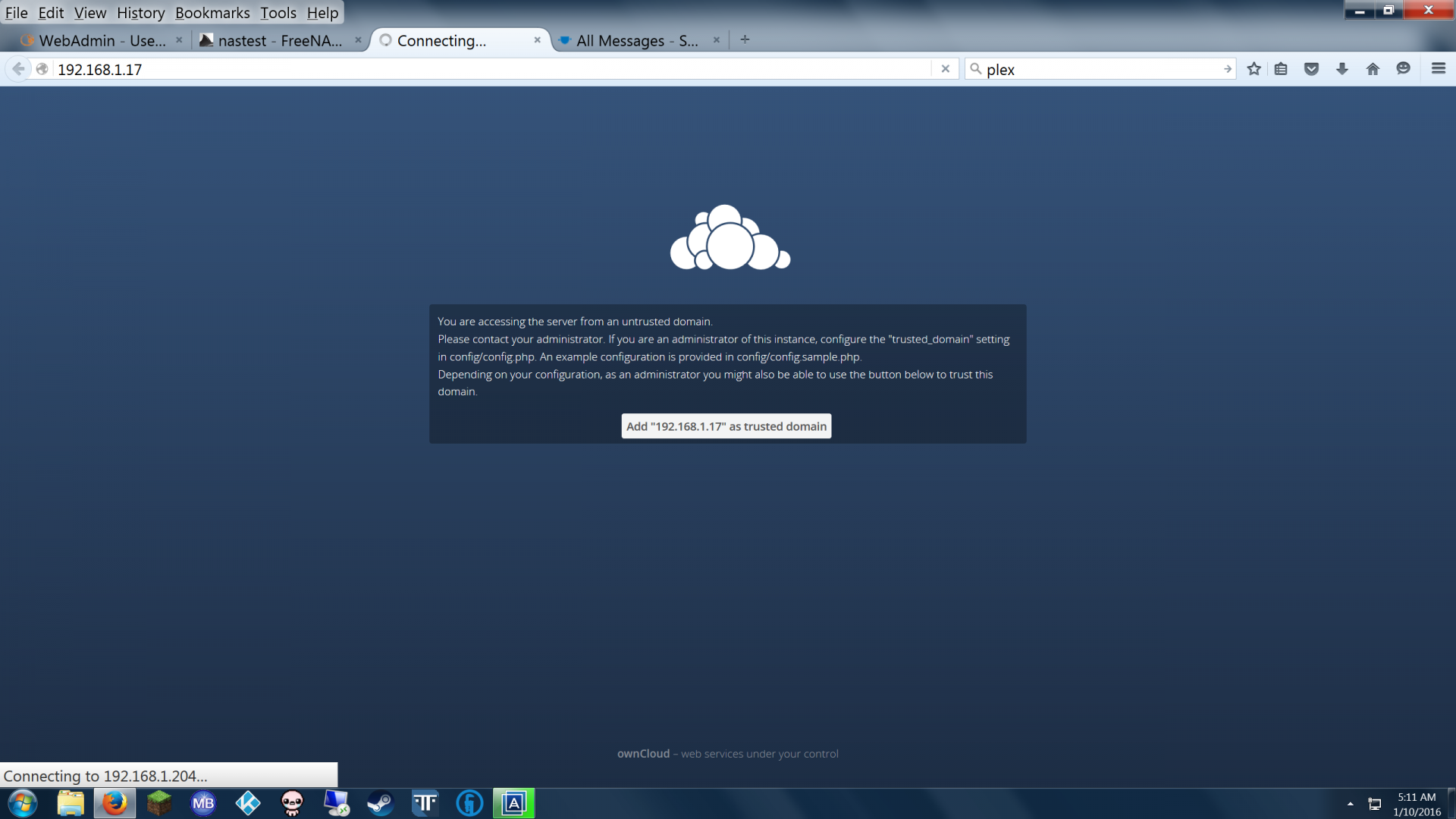Click the search magnifier icon
The image size is (1456, 819).
click(976, 69)
